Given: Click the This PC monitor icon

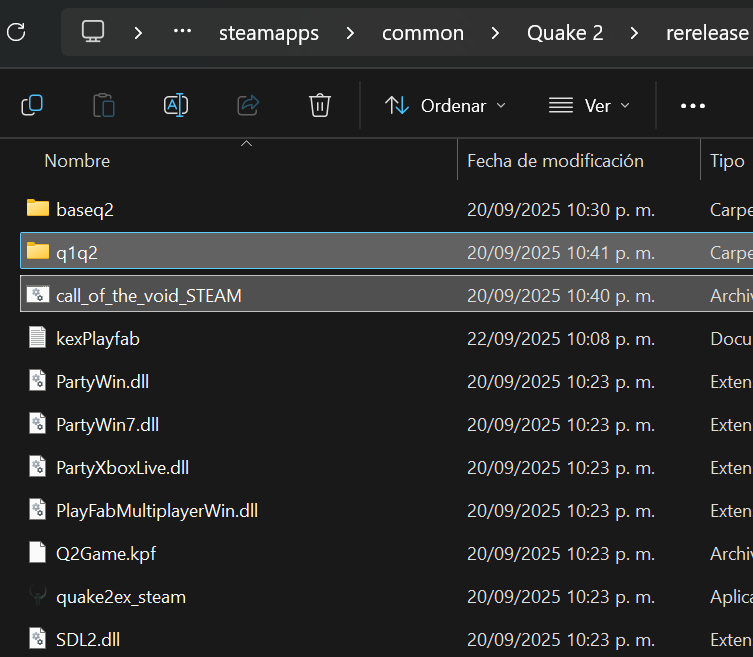Looking at the screenshot, I should [93, 32].
